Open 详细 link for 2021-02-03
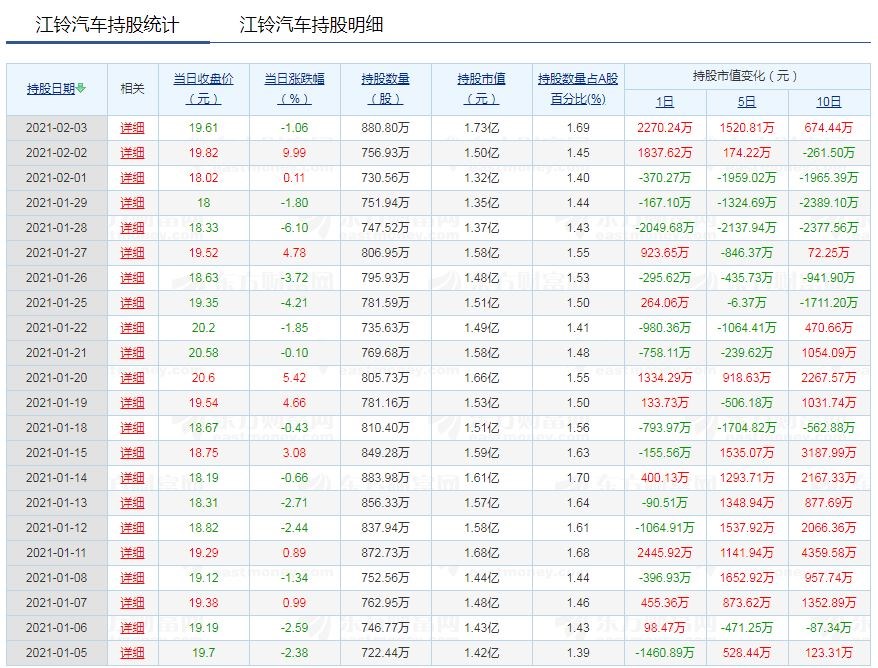Image resolution: width=878 pixels, height=668 pixels. 132,128
